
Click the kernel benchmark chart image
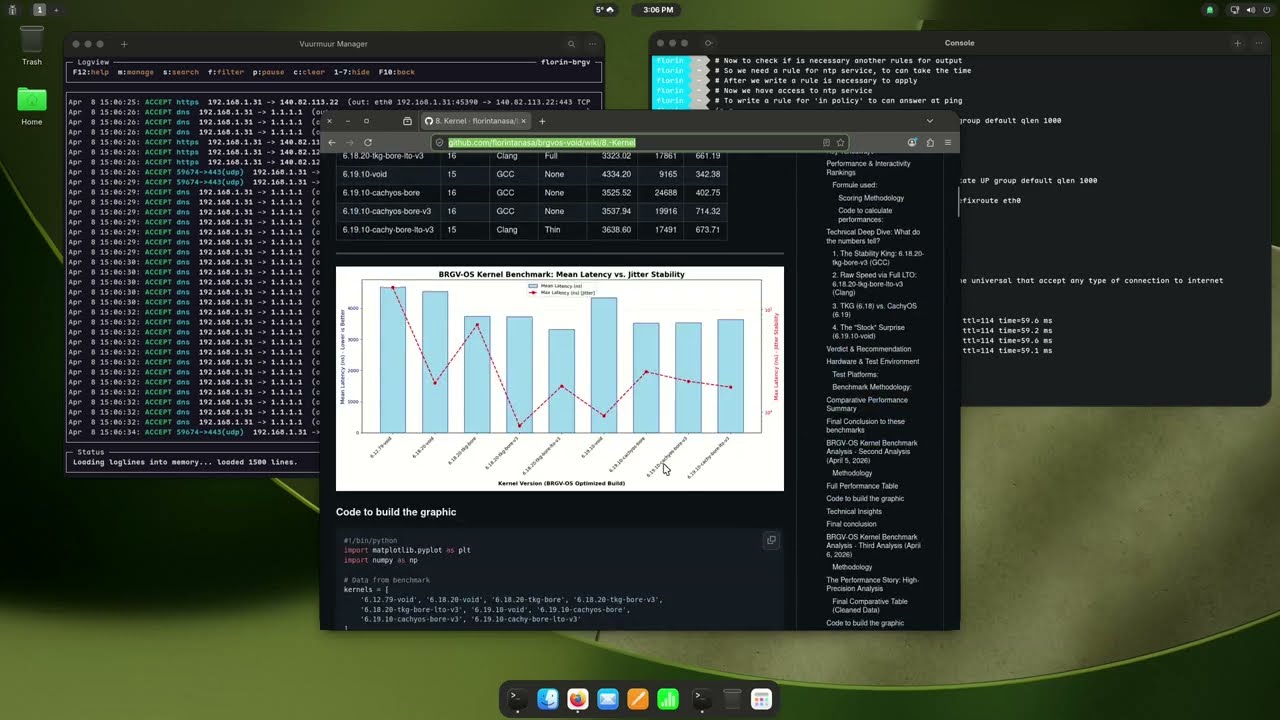(560, 378)
